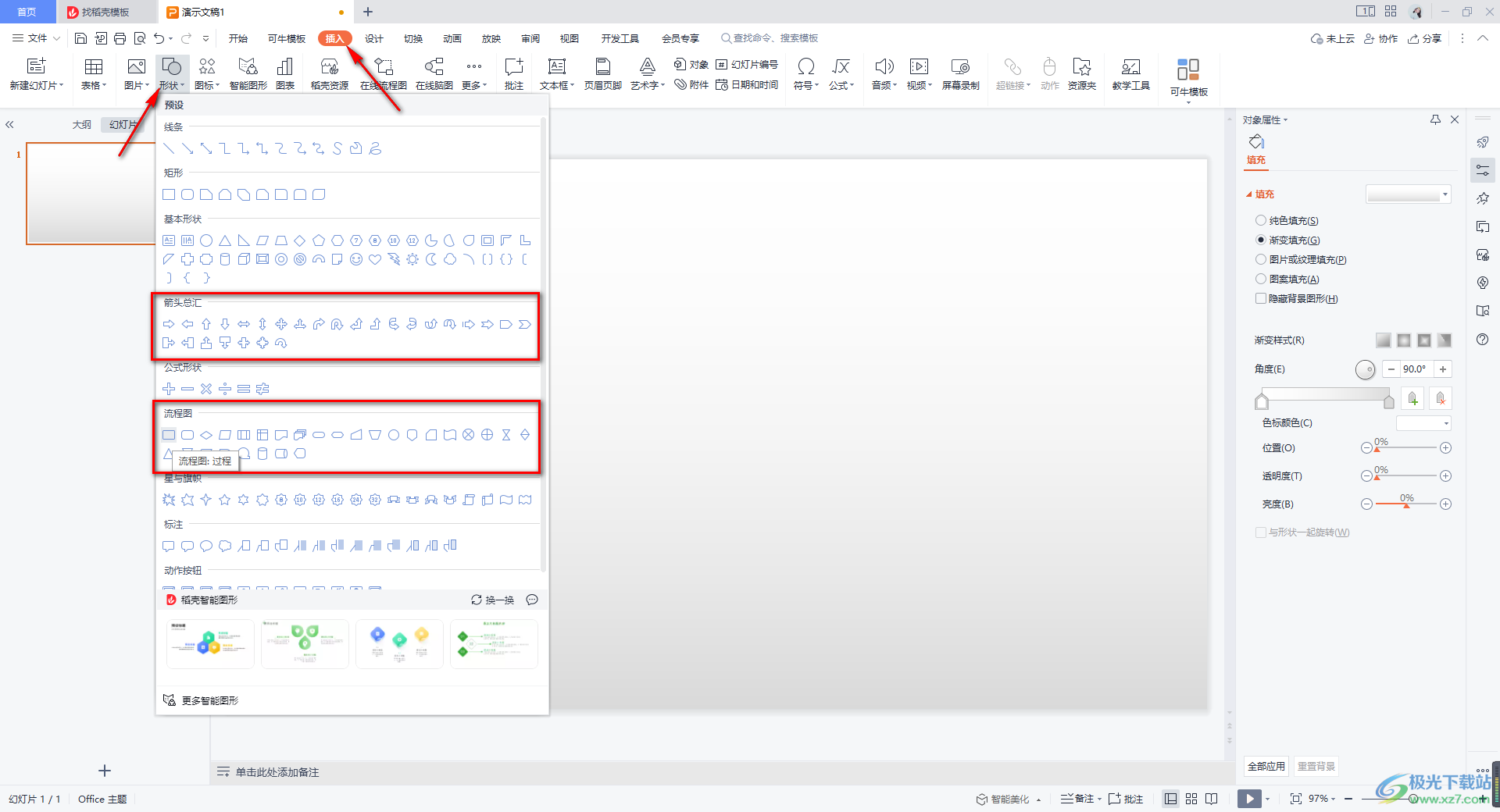
Task: Open 更多智能图形 link
Action: tap(201, 700)
